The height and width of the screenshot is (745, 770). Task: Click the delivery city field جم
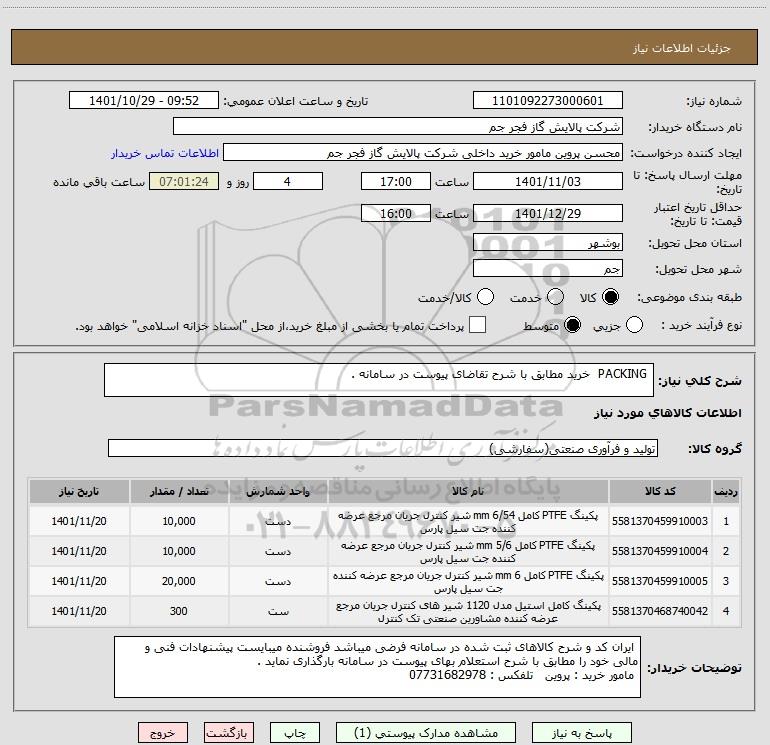[x=548, y=268]
